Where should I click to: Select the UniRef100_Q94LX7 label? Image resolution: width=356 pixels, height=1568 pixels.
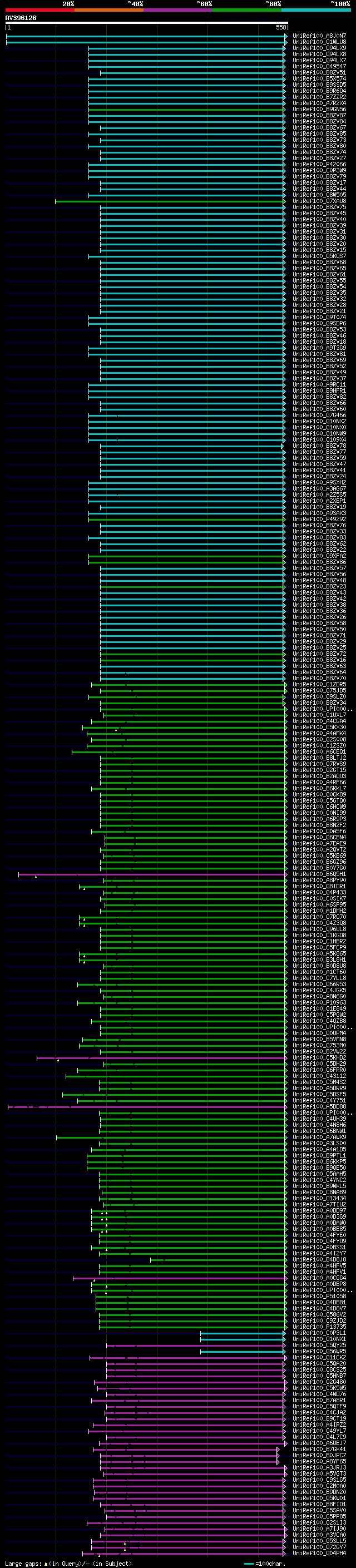tap(319, 60)
